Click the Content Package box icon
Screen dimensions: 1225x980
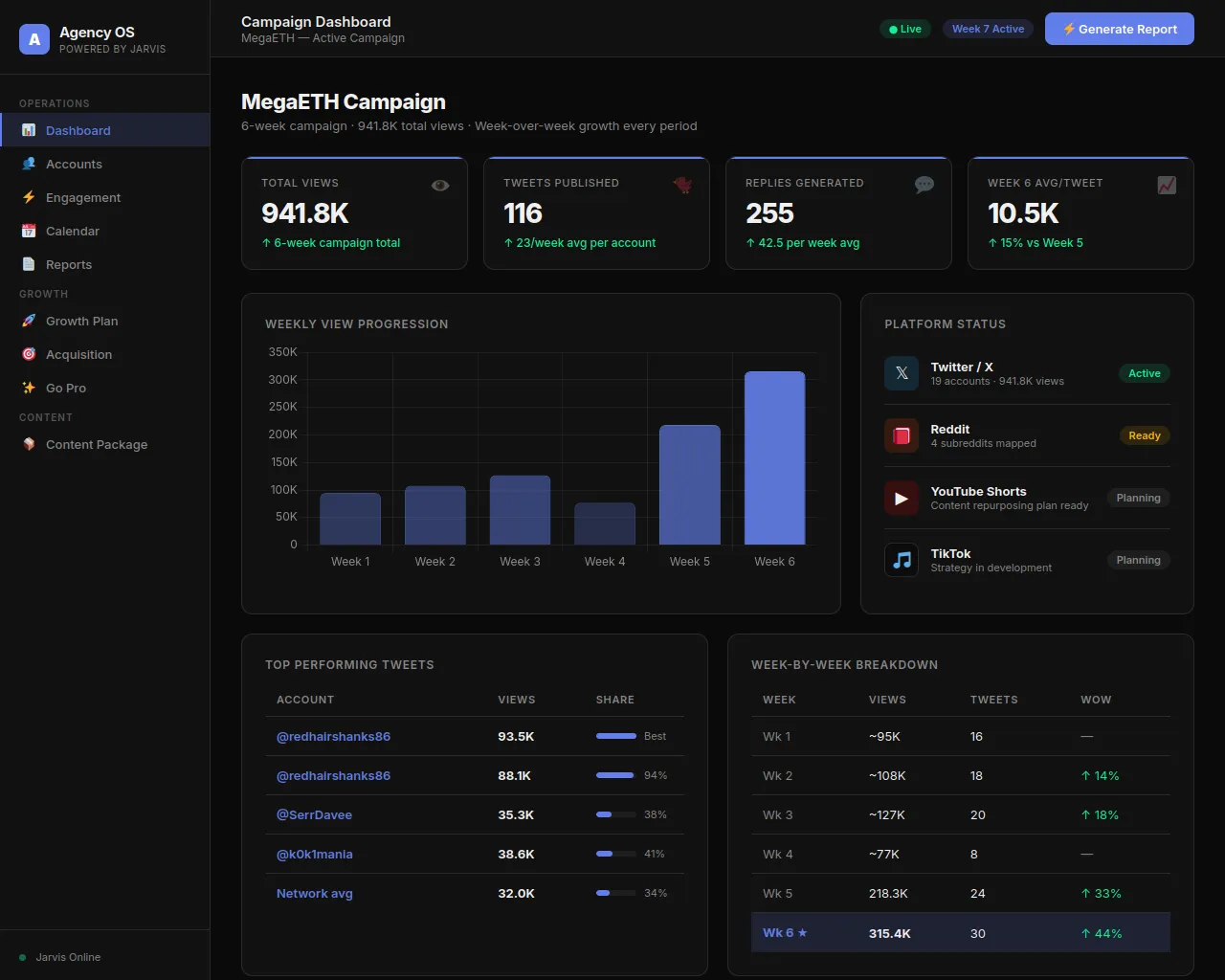(x=29, y=444)
